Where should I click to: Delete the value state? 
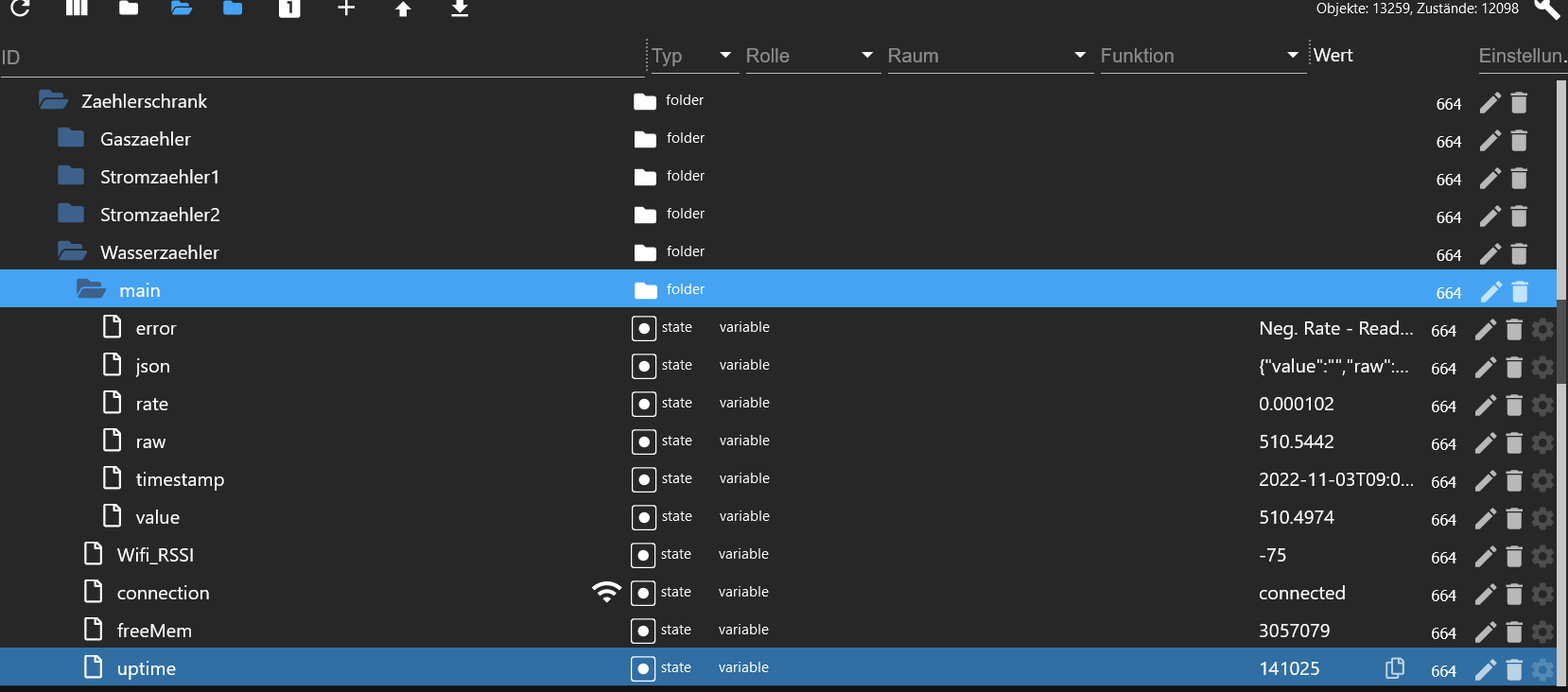tap(1514, 519)
